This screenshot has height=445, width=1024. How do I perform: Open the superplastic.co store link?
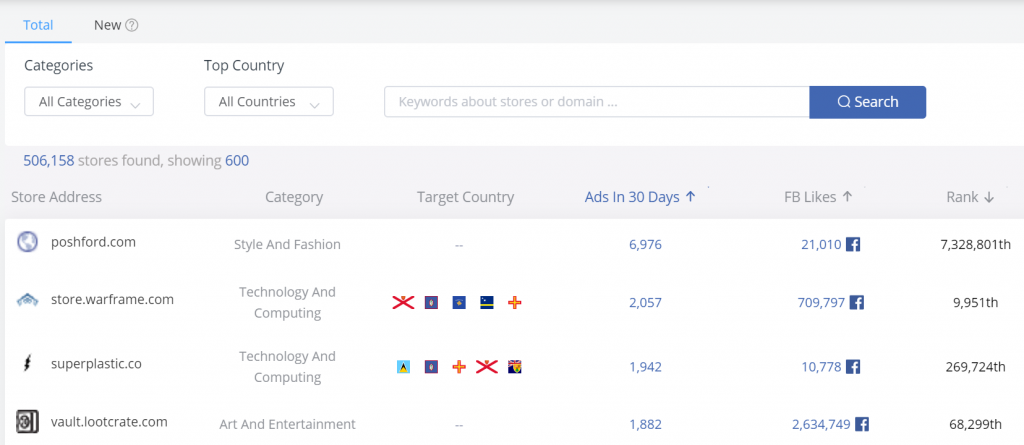coord(96,363)
